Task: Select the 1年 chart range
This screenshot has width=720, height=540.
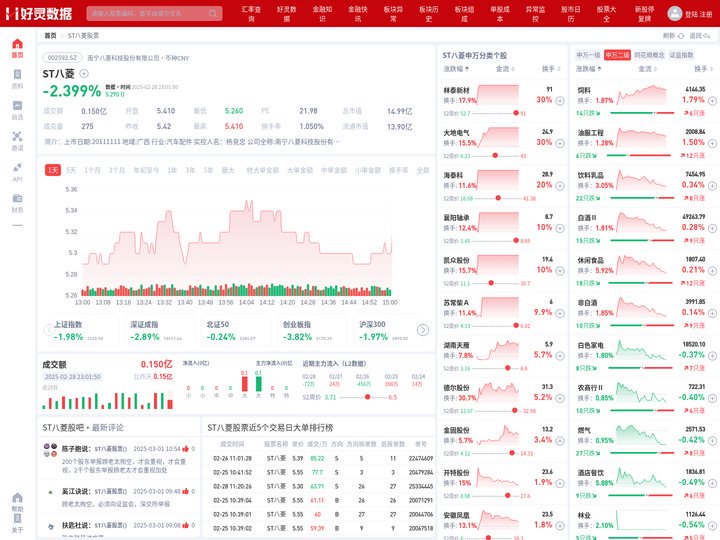Action: pyautogui.click(x=172, y=170)
